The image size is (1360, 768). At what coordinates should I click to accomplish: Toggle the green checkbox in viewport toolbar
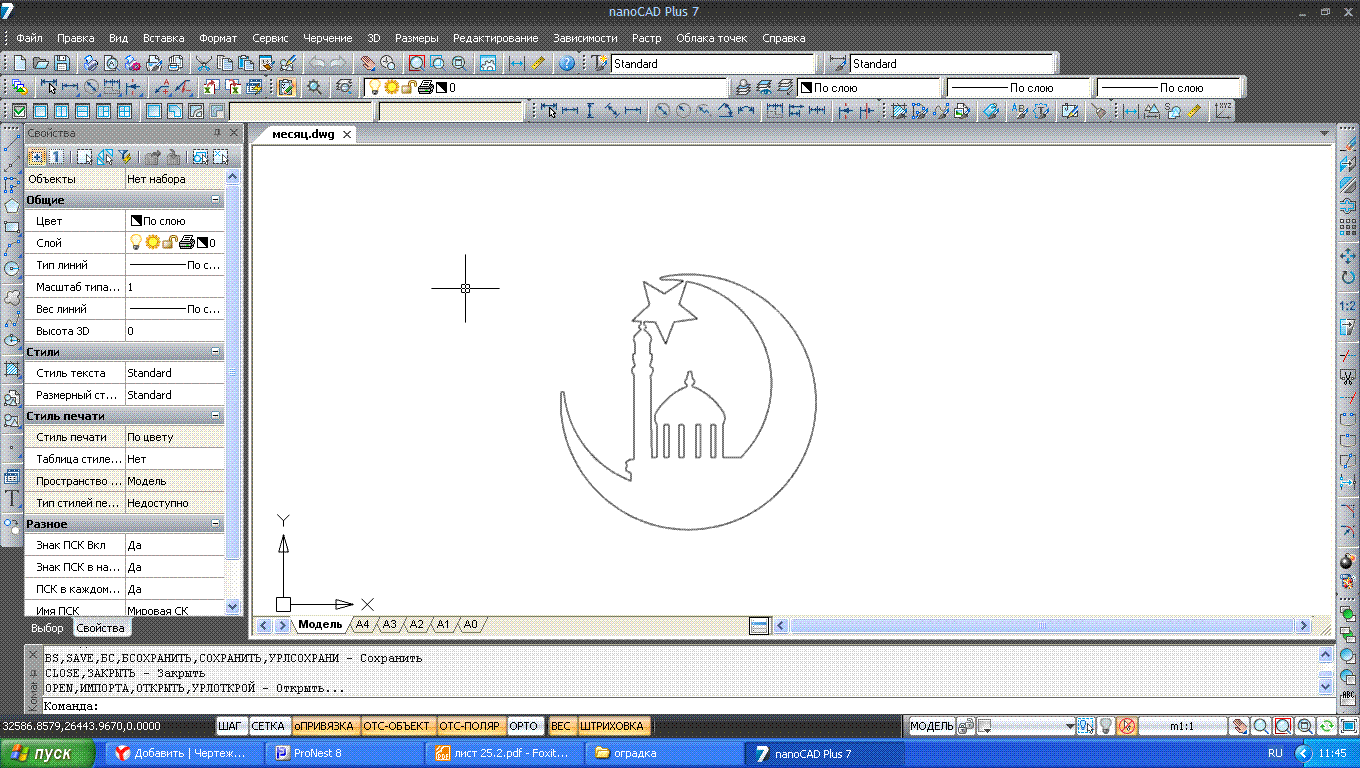(19, 111)
